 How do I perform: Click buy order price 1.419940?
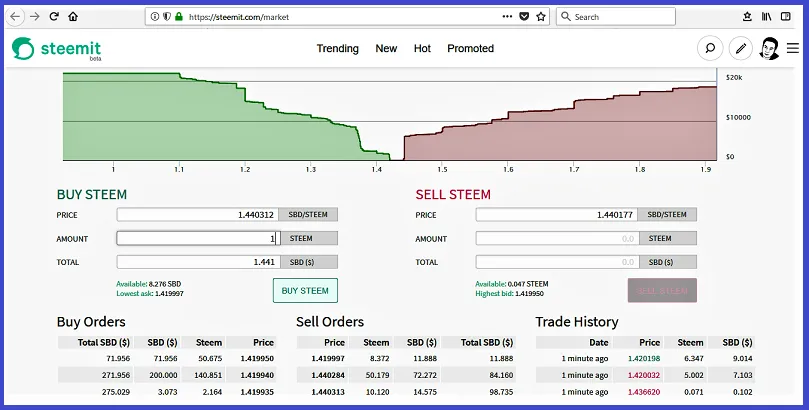pyautogui.click(x=257, y=375)
